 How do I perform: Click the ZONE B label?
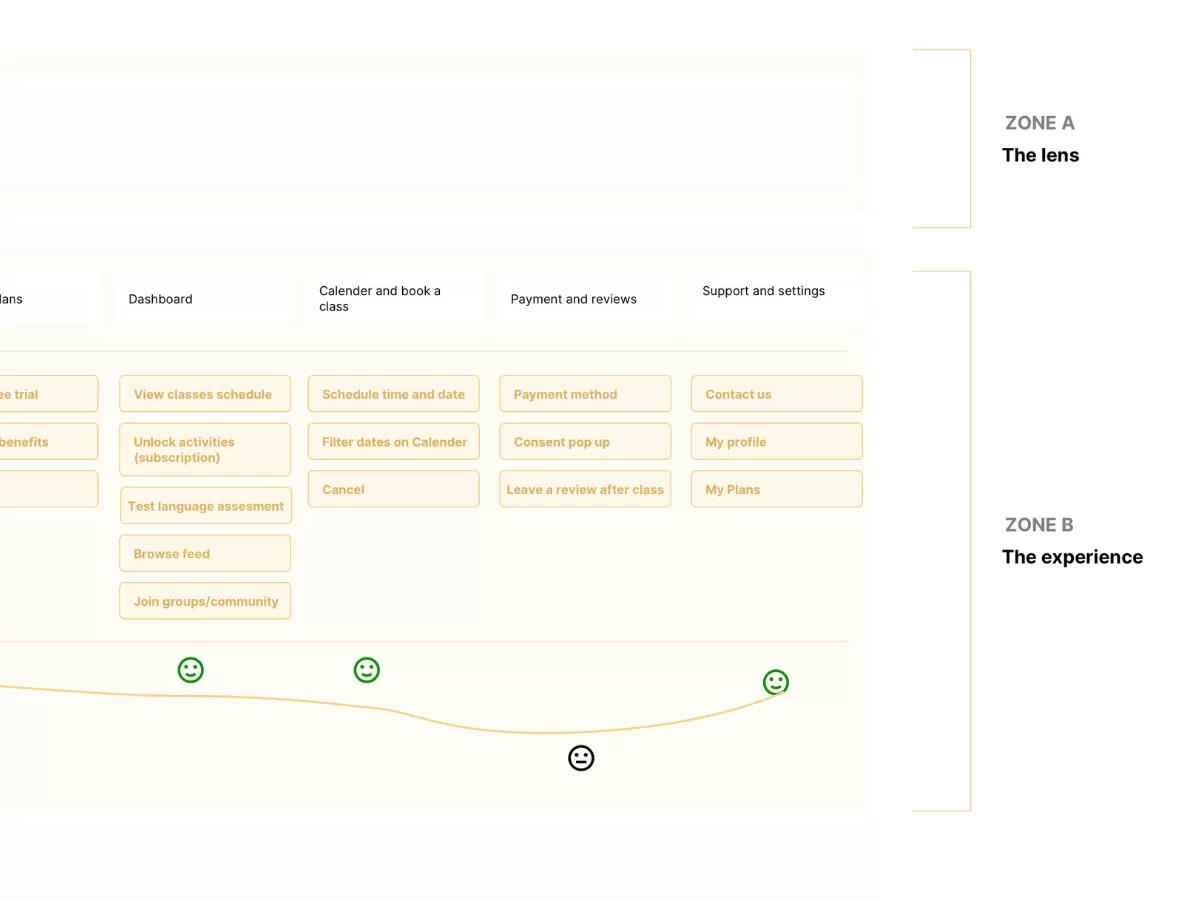coord(1039,525)
